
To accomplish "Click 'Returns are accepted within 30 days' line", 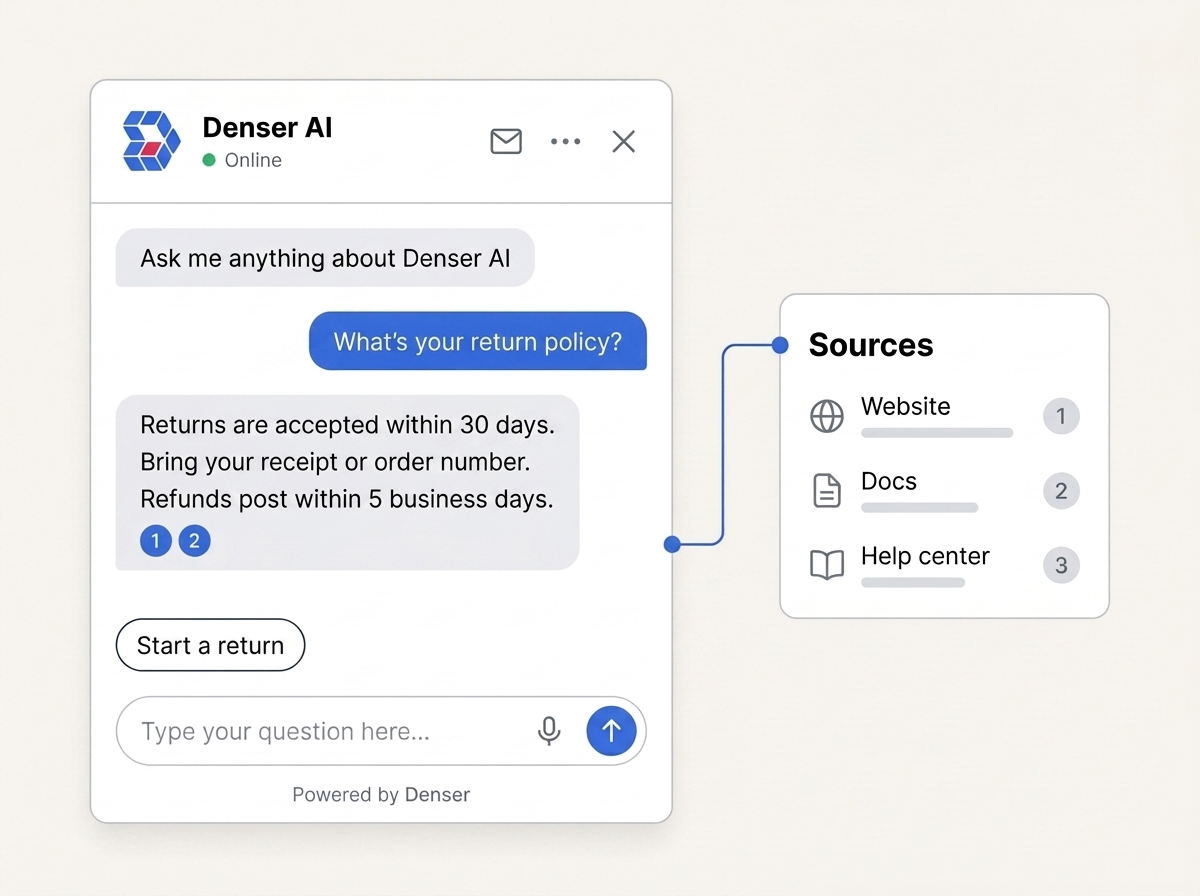I will tap(347, 425).
